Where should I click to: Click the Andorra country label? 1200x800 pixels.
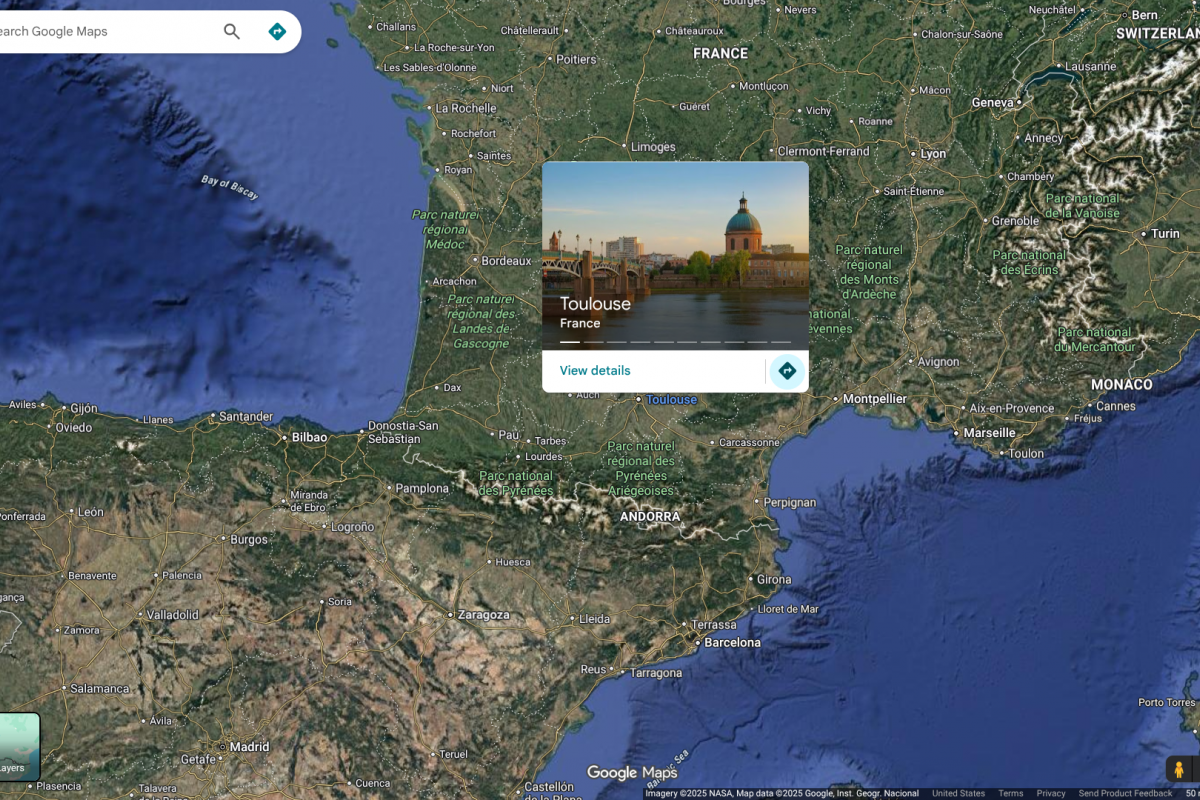pos(650,517)
